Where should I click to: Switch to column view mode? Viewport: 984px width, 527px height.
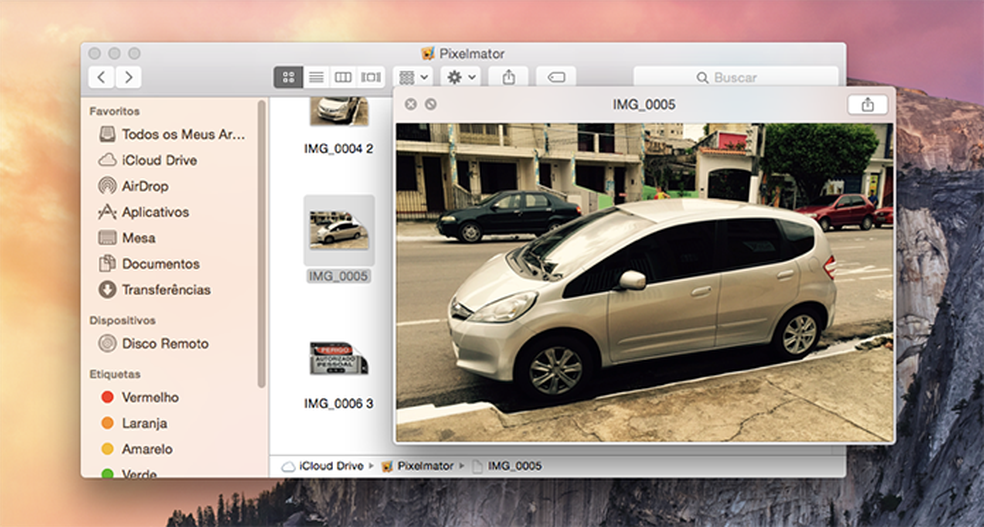pos(343,77)
